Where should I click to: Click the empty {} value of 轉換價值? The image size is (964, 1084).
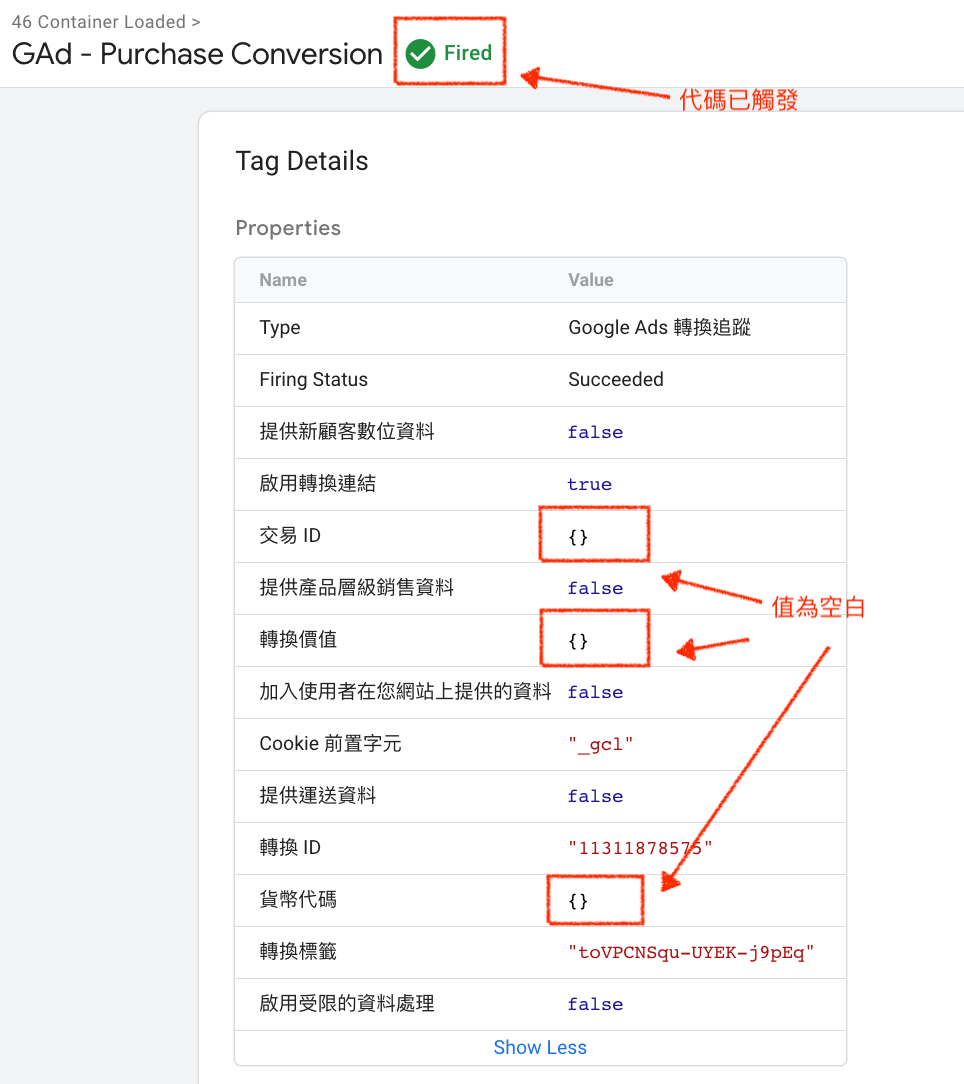coord(578,641)
